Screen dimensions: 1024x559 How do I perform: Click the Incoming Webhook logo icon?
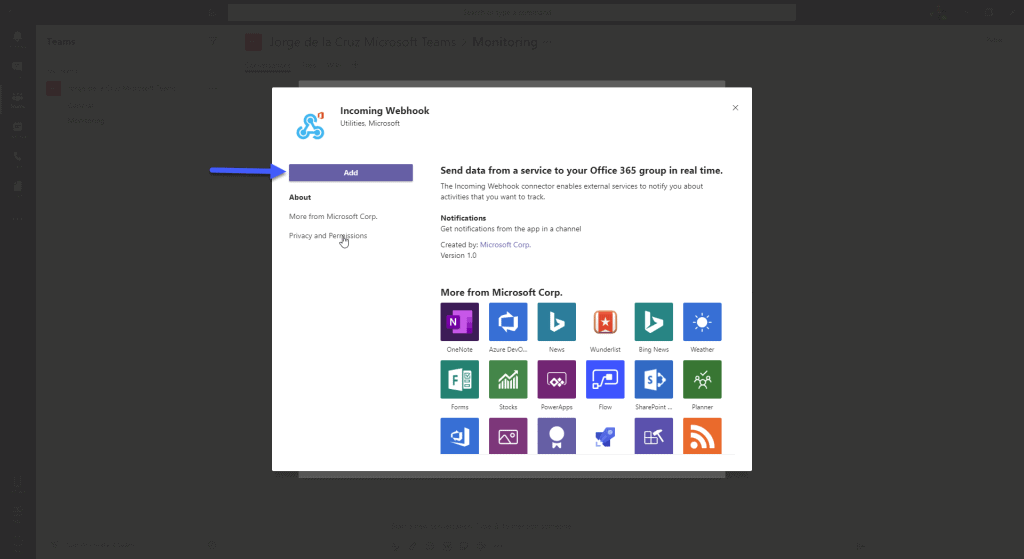coord(310,125)
